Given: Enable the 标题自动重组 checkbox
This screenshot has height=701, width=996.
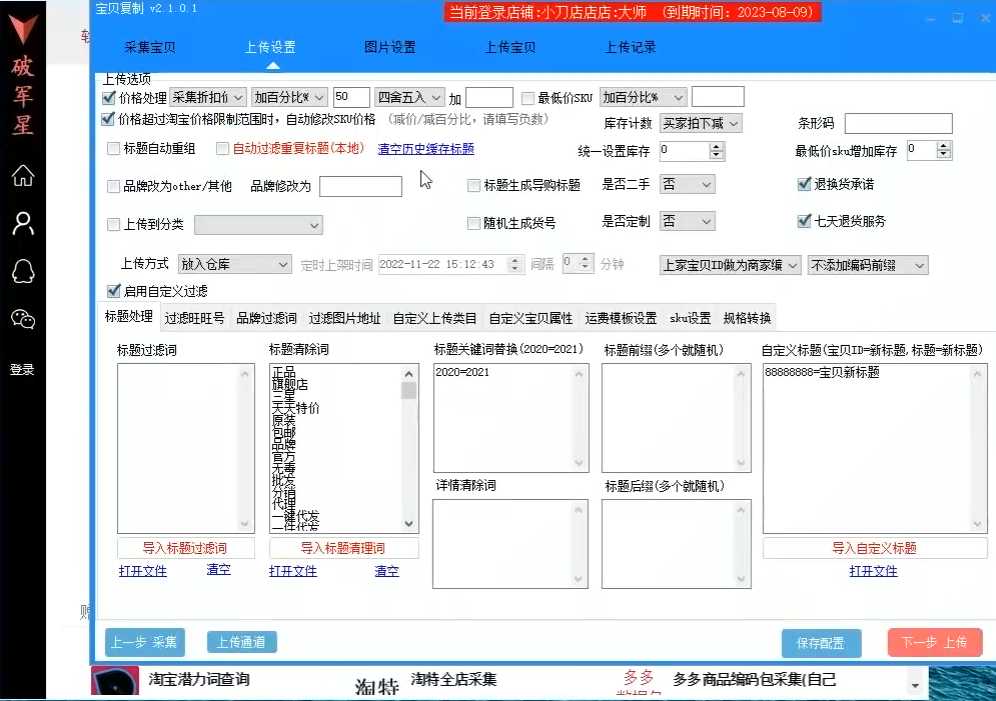Looking at the screenshot, I should 114,149.
